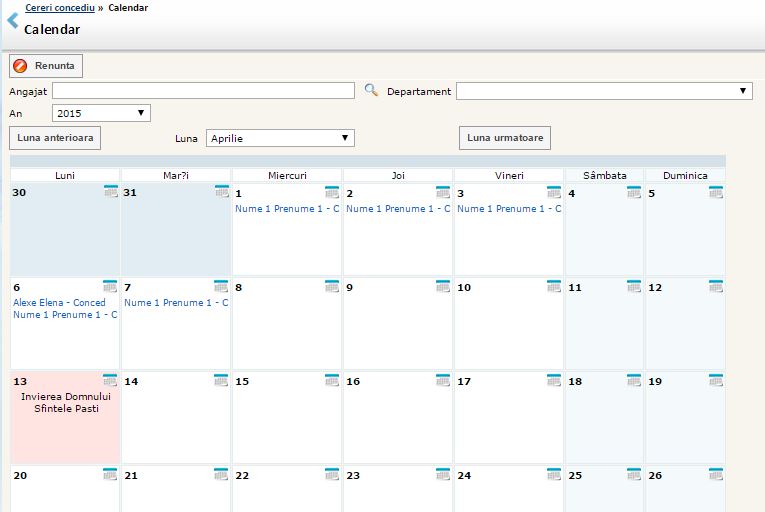Click the magnifier icon next to Angajat field
The height and width of the screenshot is (512, 765).
(371, 91)
